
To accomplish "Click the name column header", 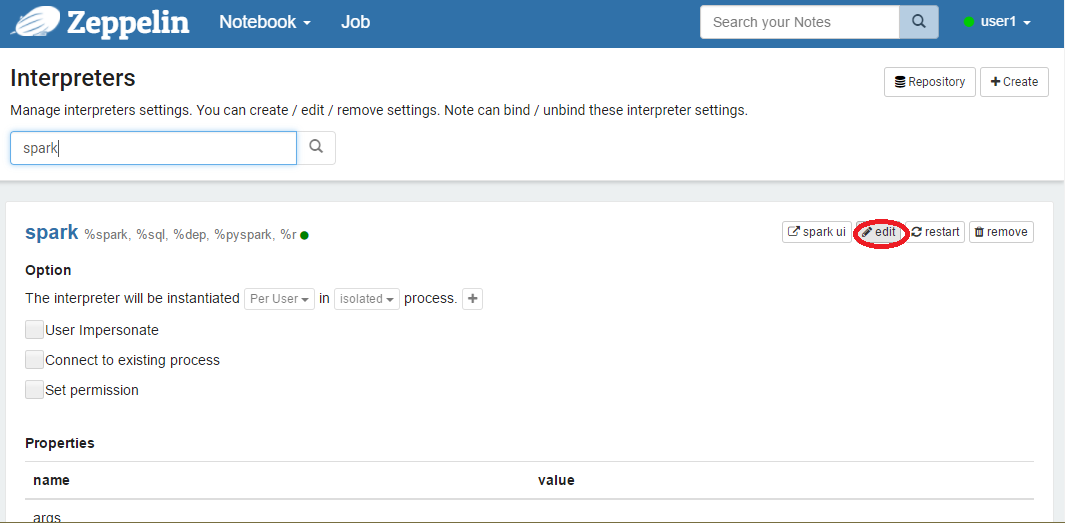I will pos(52,480).
